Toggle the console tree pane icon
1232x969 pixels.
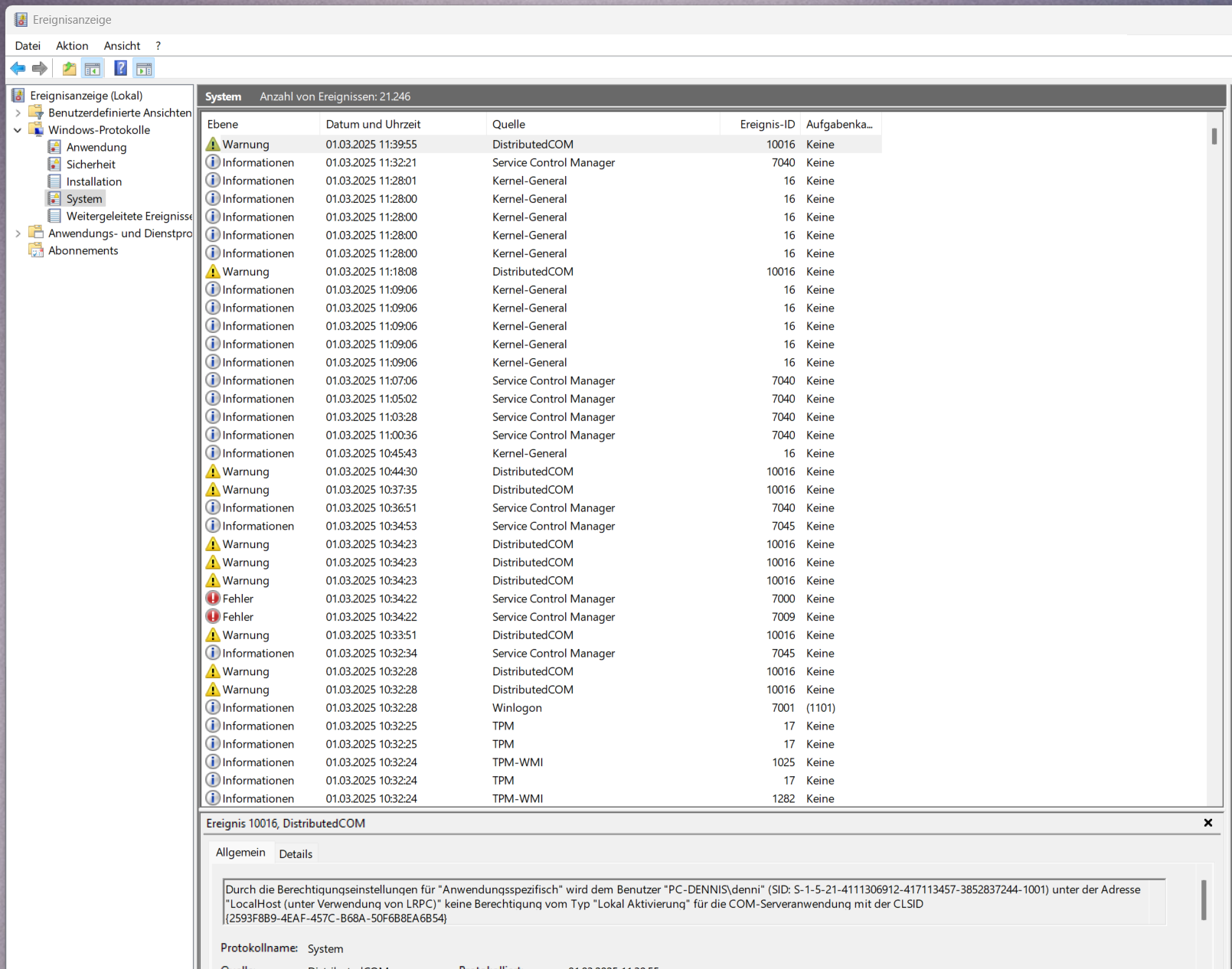(x=93, y=69)
